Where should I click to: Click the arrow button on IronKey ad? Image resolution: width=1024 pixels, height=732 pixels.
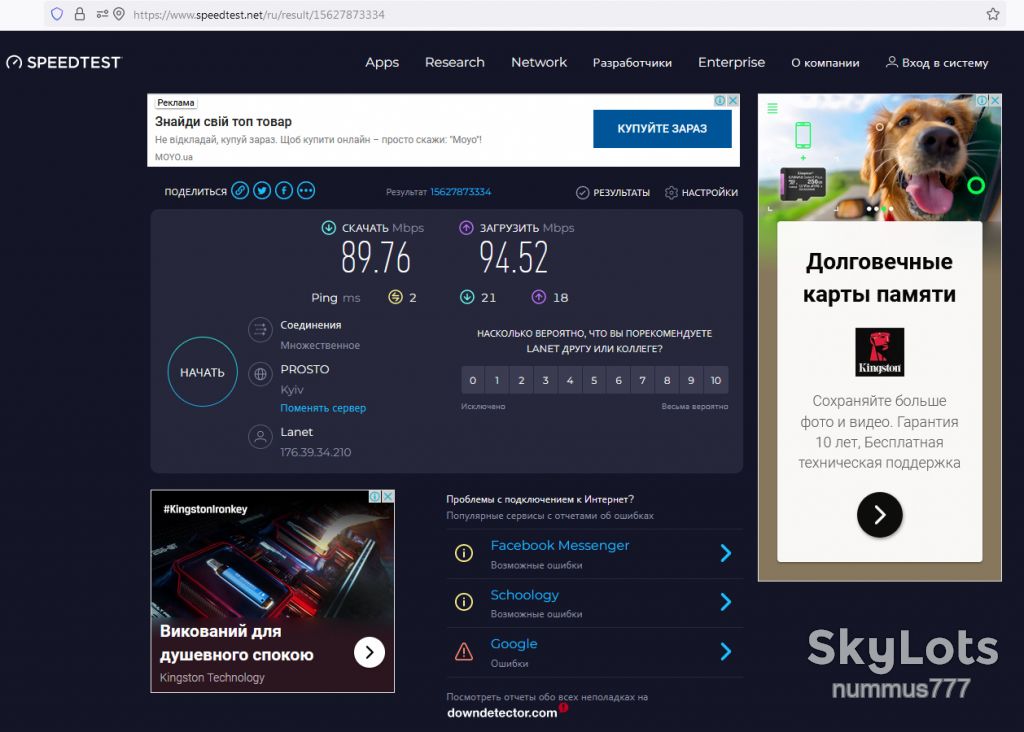pyautogui.click(x=370, y=652)
